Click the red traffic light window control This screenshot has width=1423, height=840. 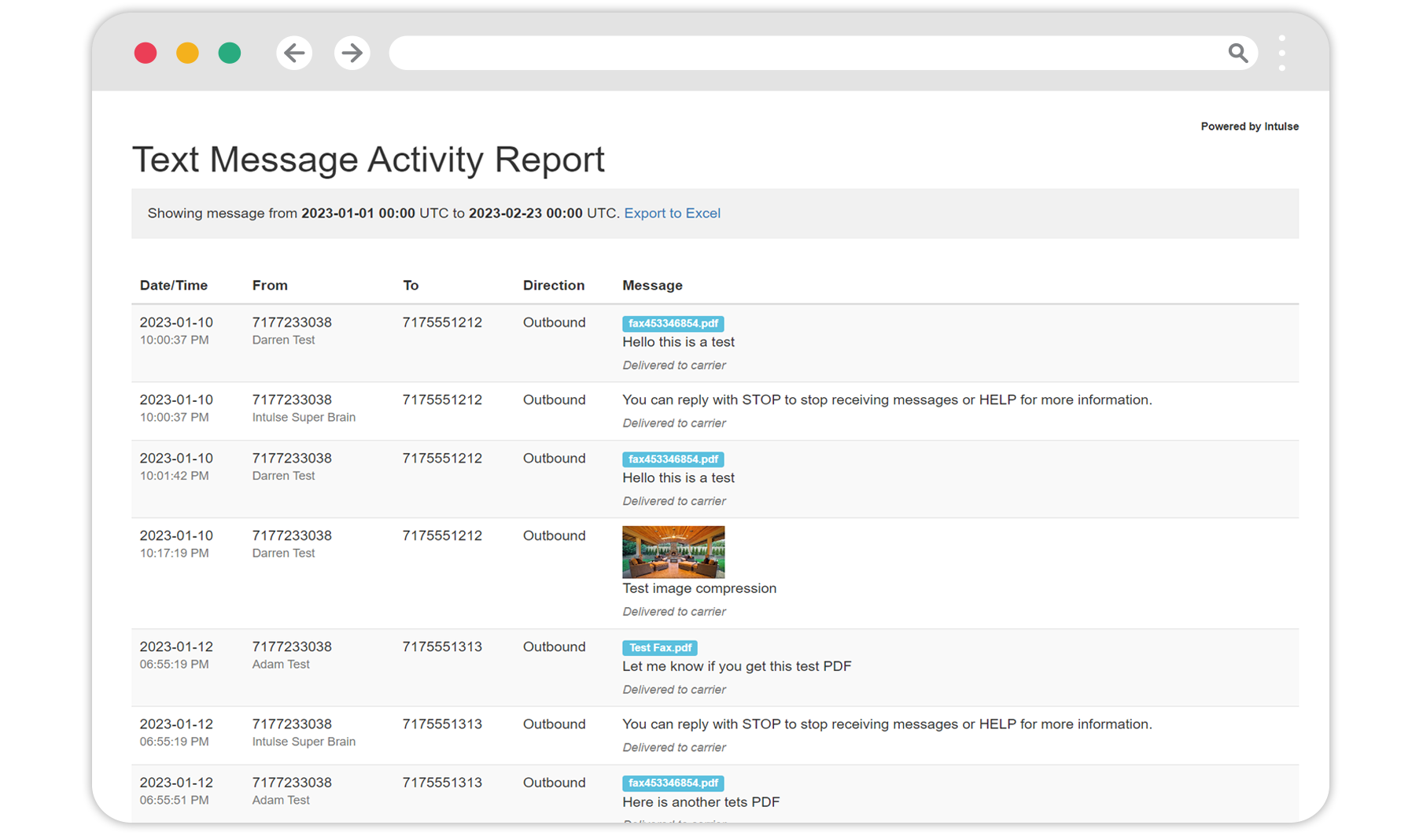click(x=146, y=53)
